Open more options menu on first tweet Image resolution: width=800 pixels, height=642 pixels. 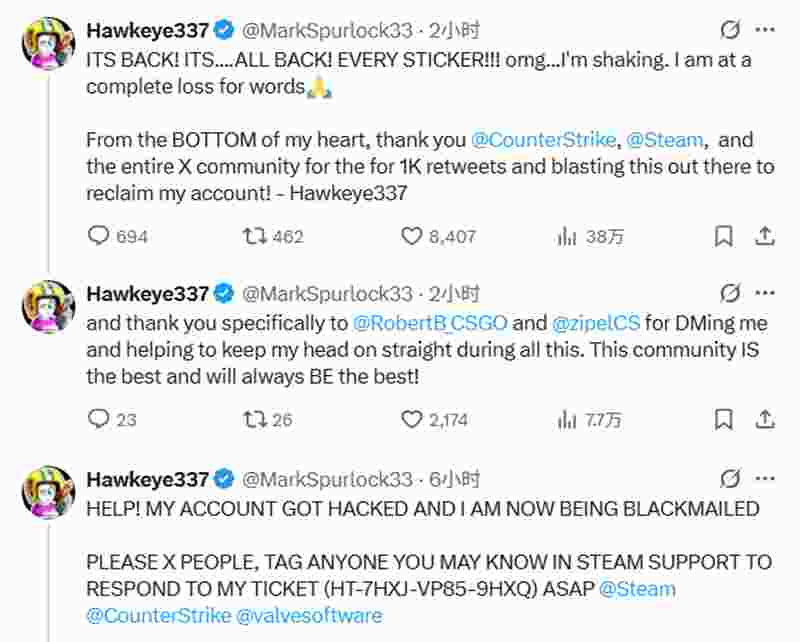pos(765,32)
